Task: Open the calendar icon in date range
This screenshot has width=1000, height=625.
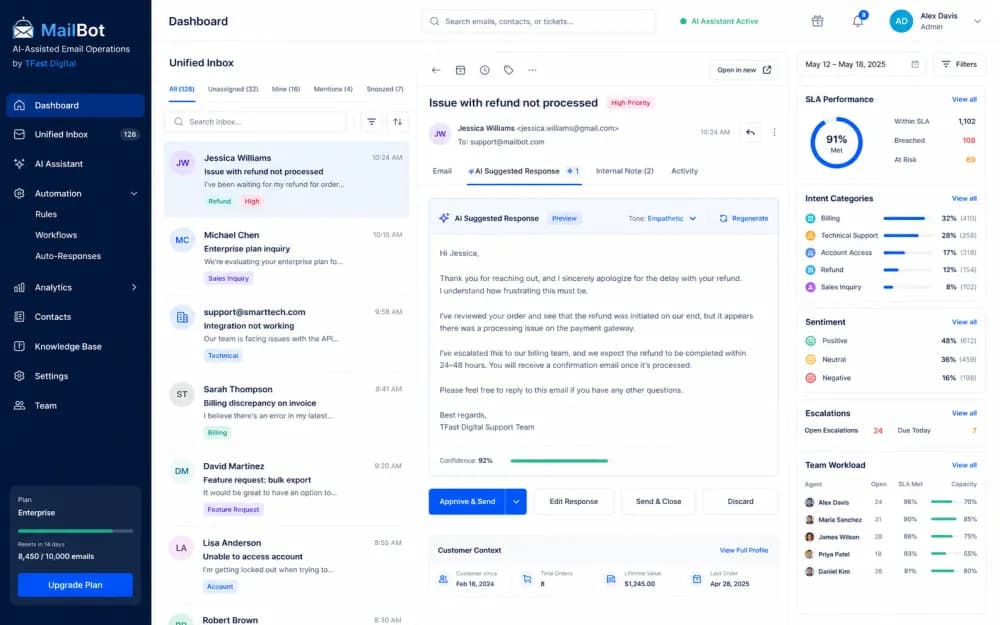Action: (915, 64)
